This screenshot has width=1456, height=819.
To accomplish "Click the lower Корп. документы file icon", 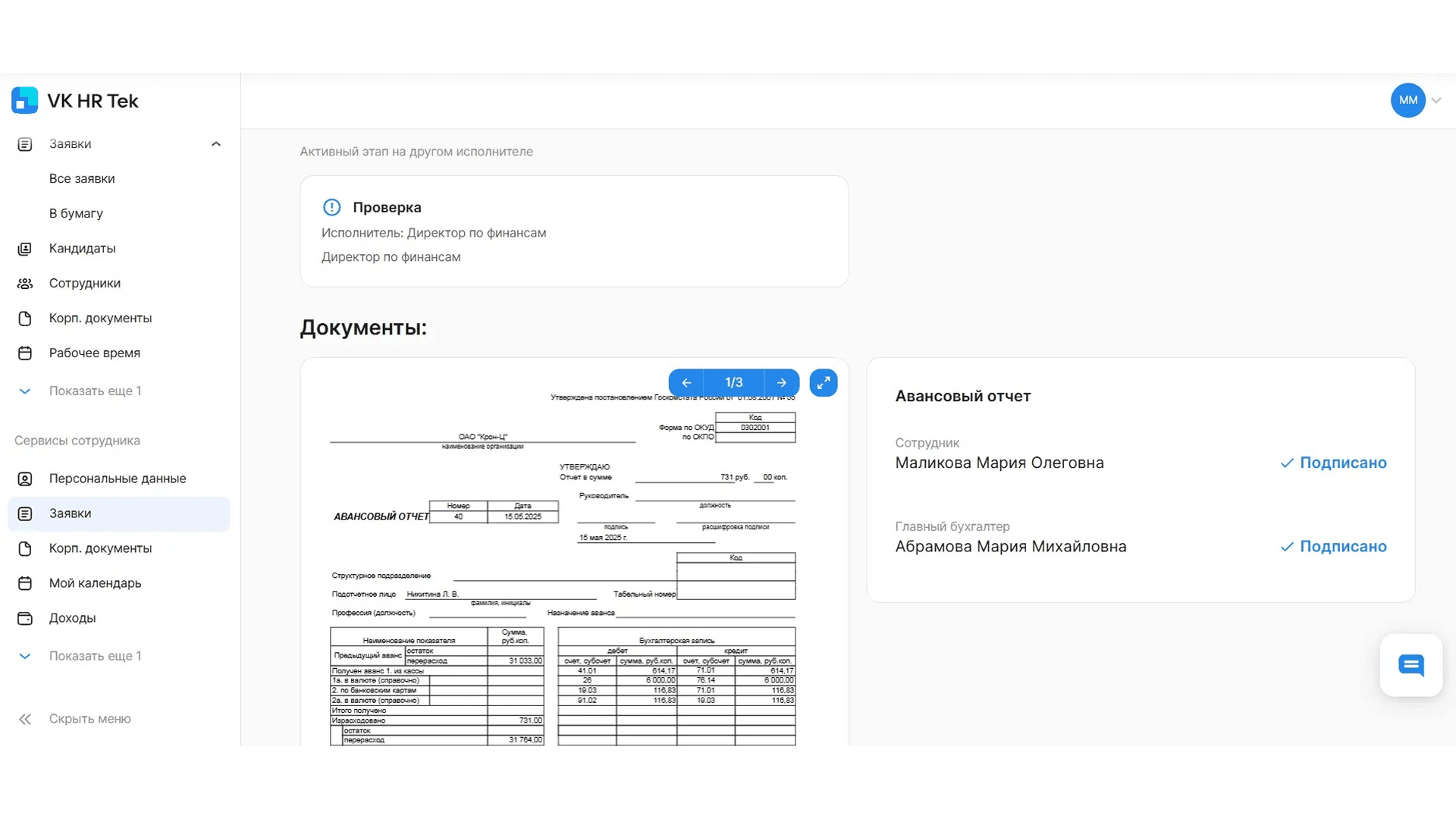I will tap(25, 548).
